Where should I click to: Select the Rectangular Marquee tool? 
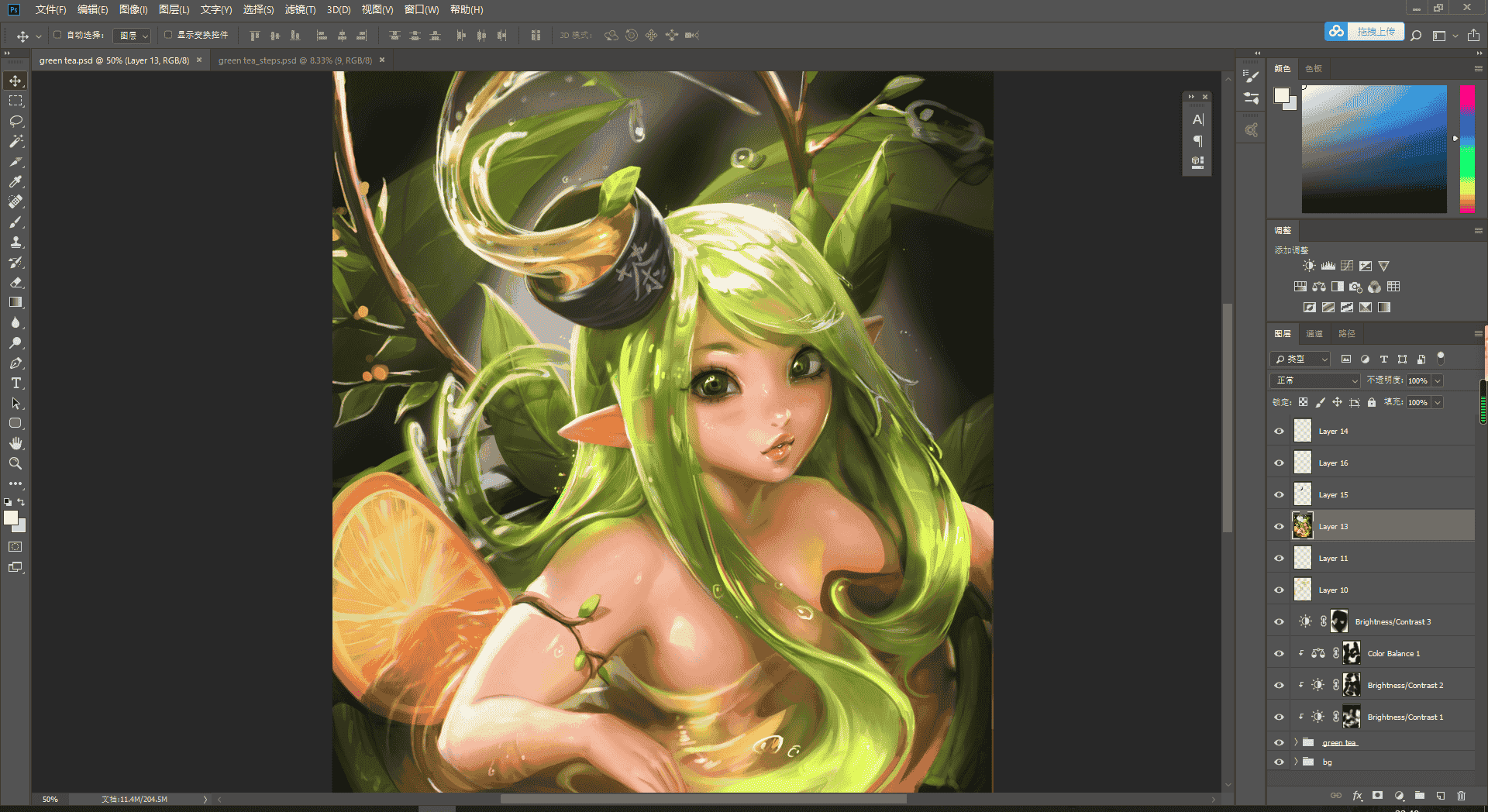pos(15,101)
